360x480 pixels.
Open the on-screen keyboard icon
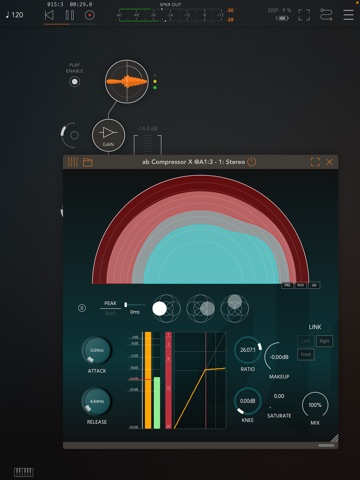24,472
